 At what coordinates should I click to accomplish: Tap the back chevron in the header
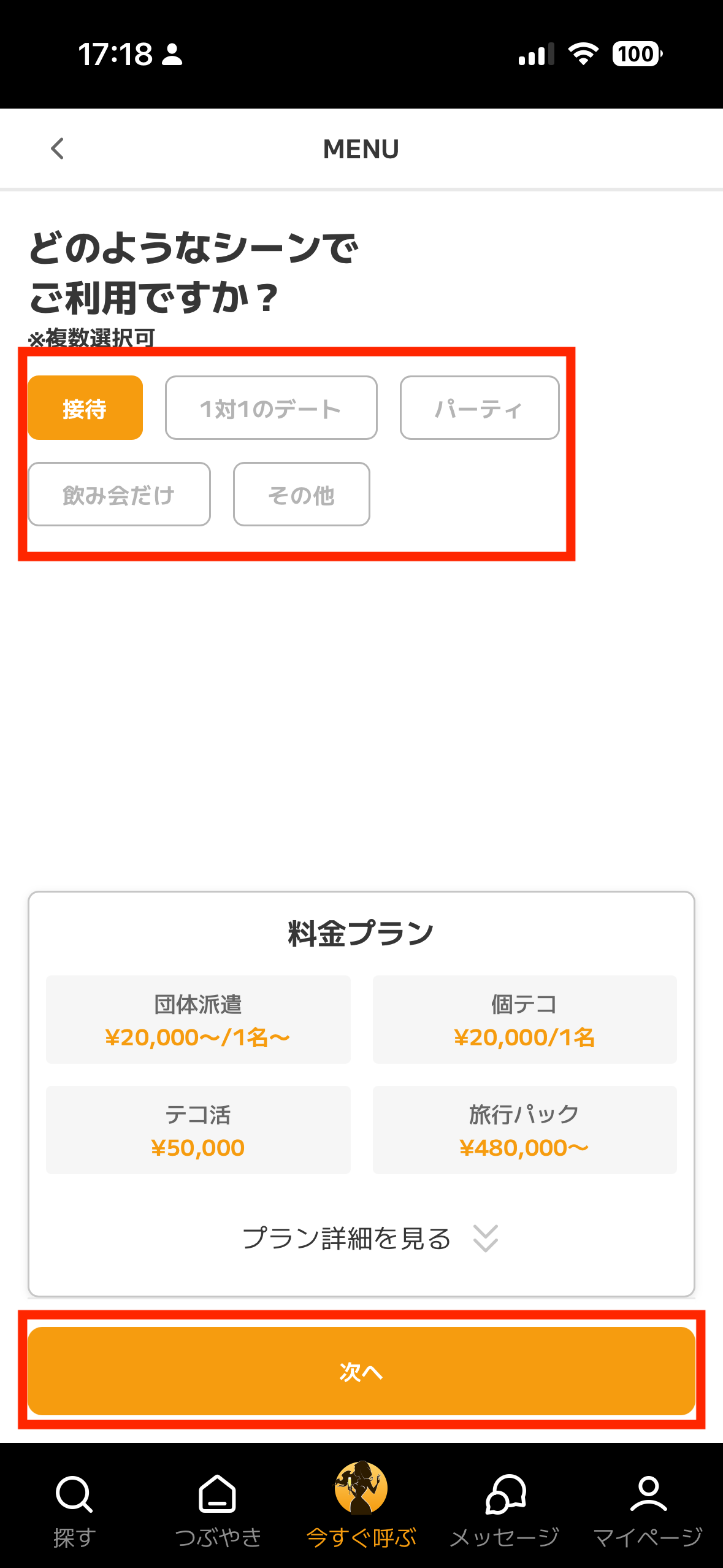click(x=58, y=148)
